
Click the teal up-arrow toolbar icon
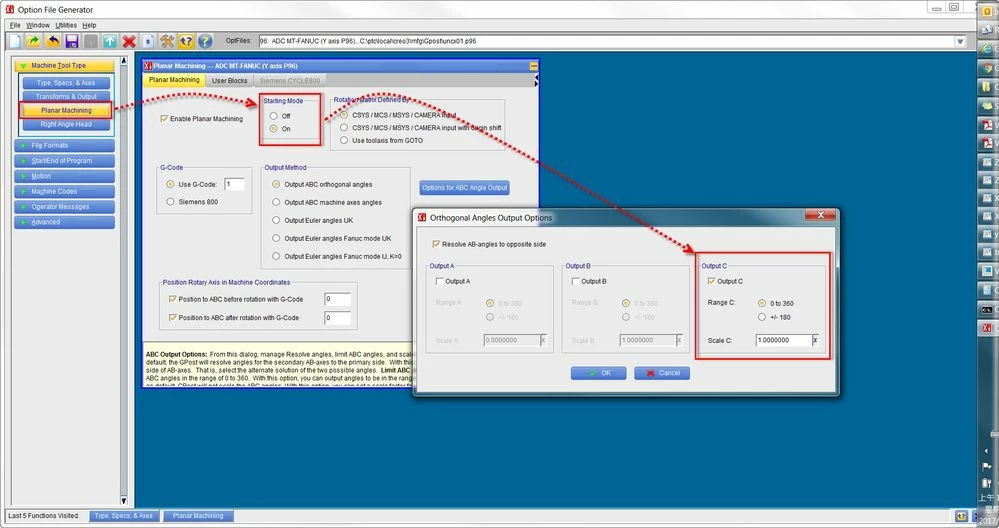(110, 41)
